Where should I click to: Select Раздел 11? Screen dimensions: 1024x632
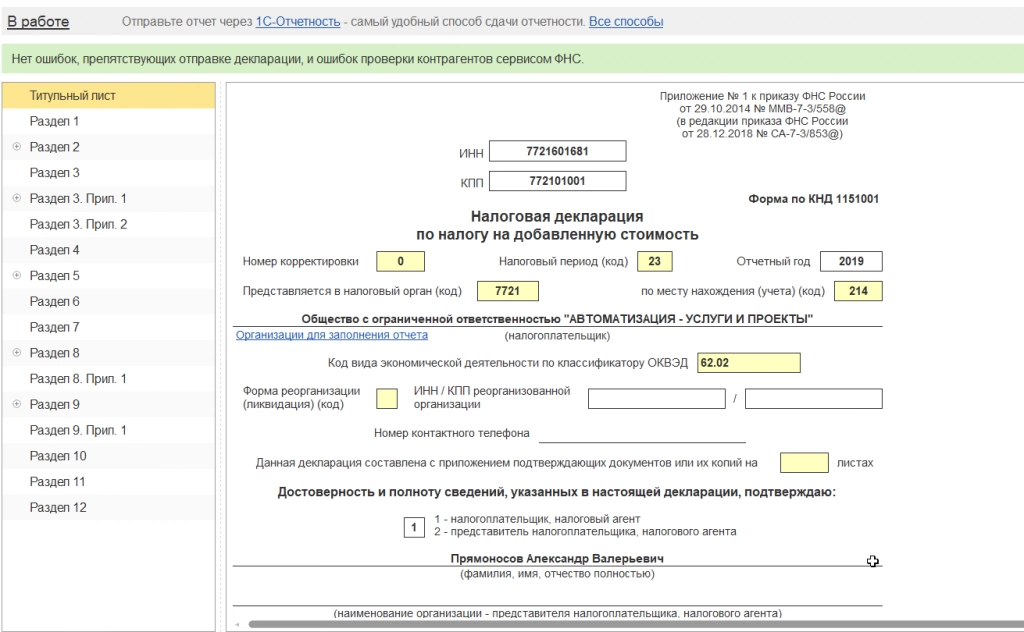point(108,482)
